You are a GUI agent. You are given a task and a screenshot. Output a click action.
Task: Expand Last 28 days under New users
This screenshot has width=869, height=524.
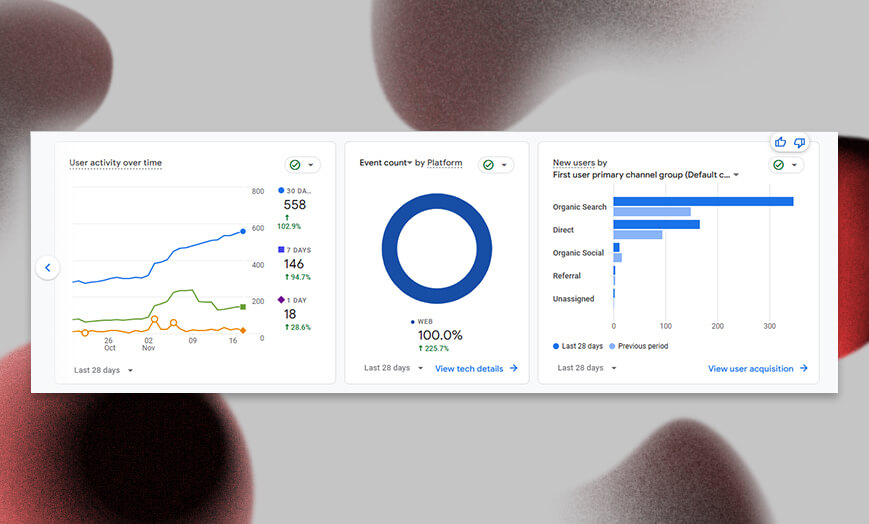586,368
